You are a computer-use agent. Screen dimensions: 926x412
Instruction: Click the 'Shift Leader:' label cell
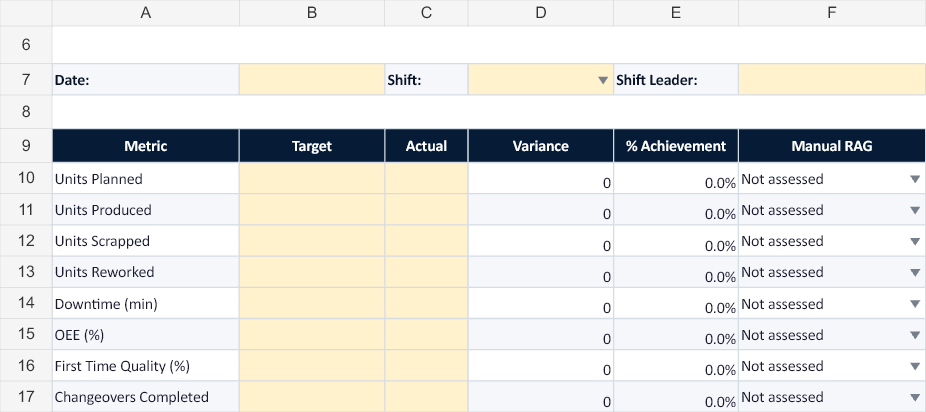(x=676, y=80)
